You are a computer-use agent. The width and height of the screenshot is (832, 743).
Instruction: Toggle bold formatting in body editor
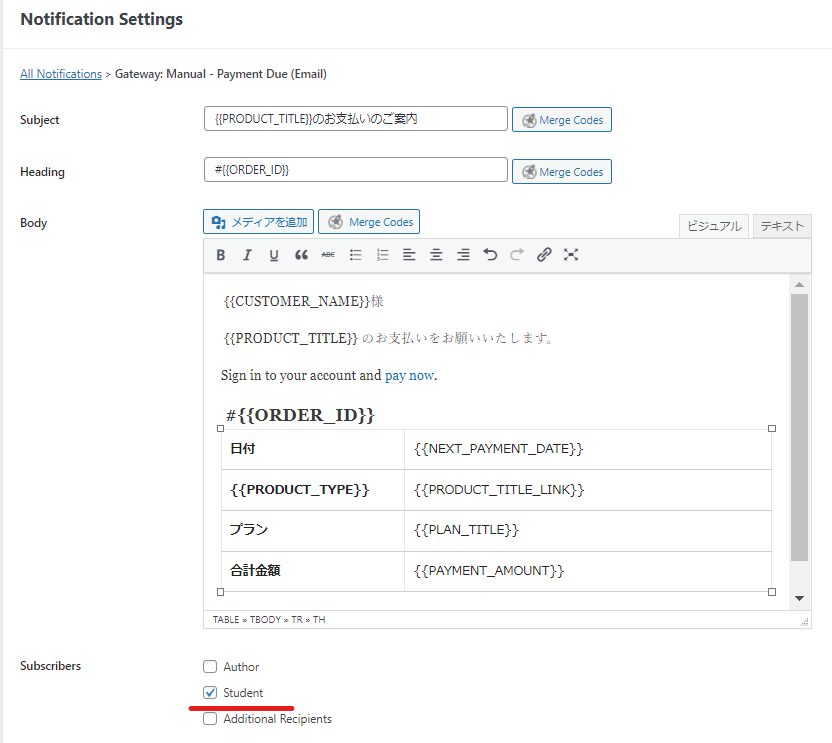click(221, 255)
